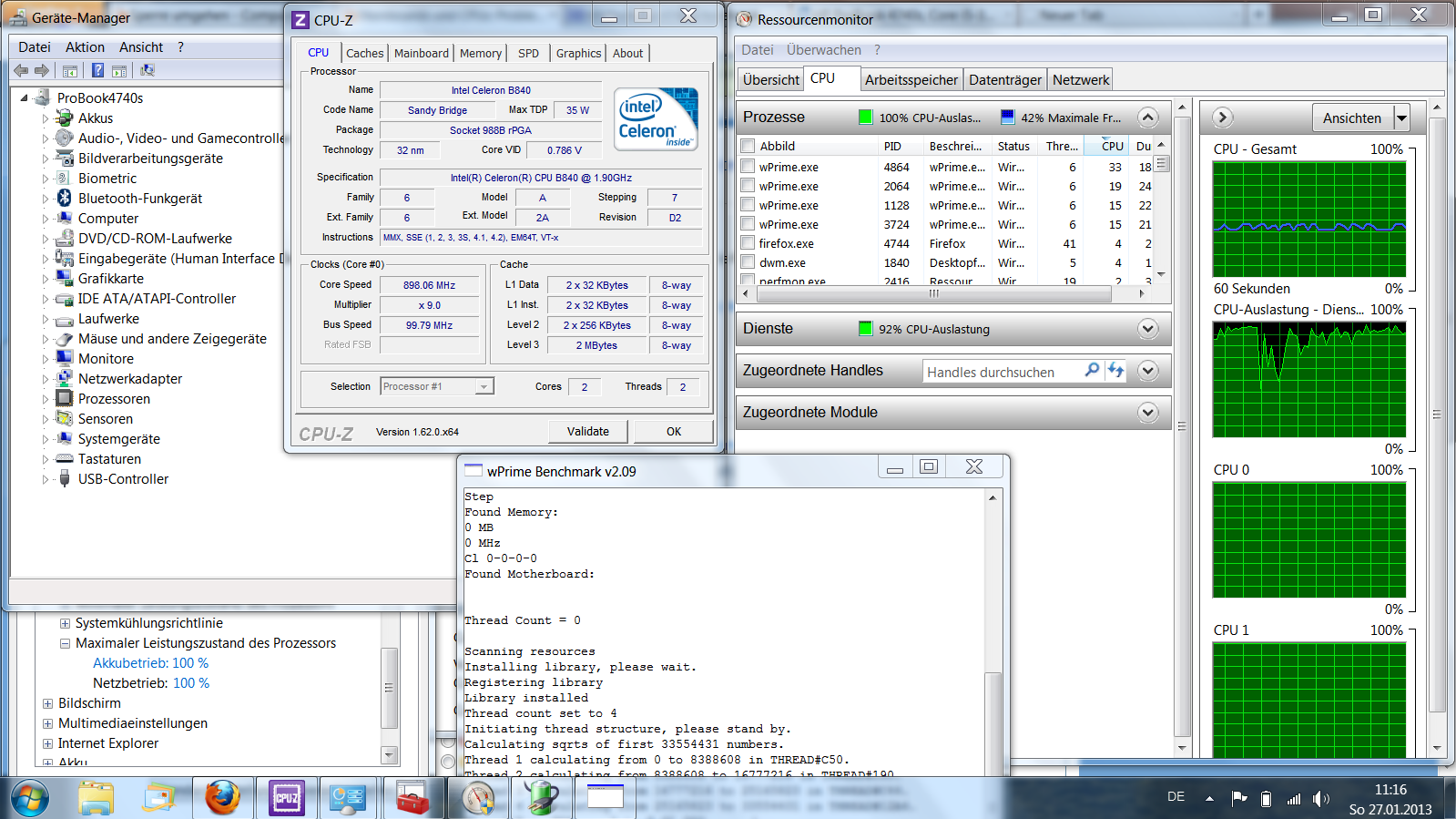Click the Action Center flag in tray
This screenshot has width=1456, height=819.
coord(1239,799)
